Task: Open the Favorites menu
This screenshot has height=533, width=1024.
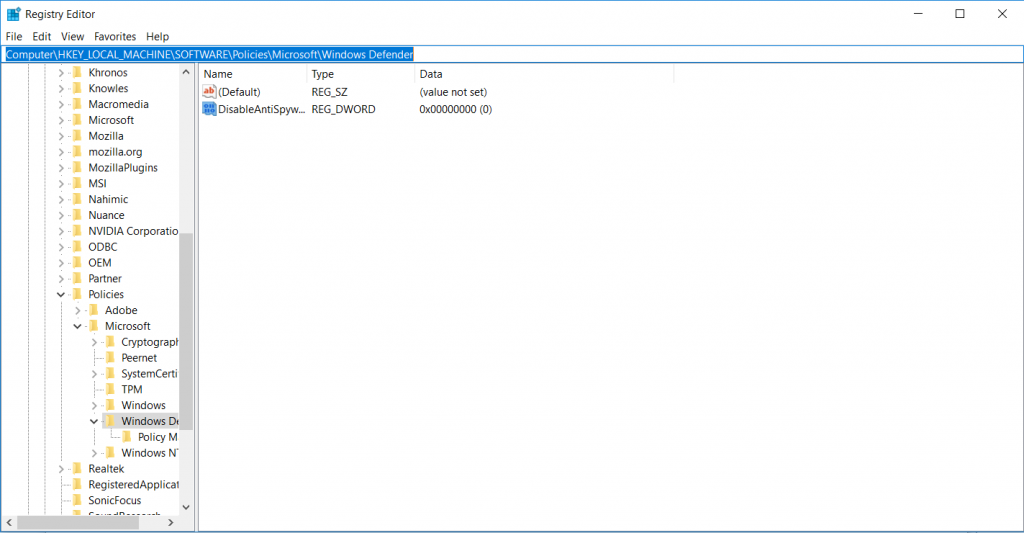Action: click(x=115, y=36)
